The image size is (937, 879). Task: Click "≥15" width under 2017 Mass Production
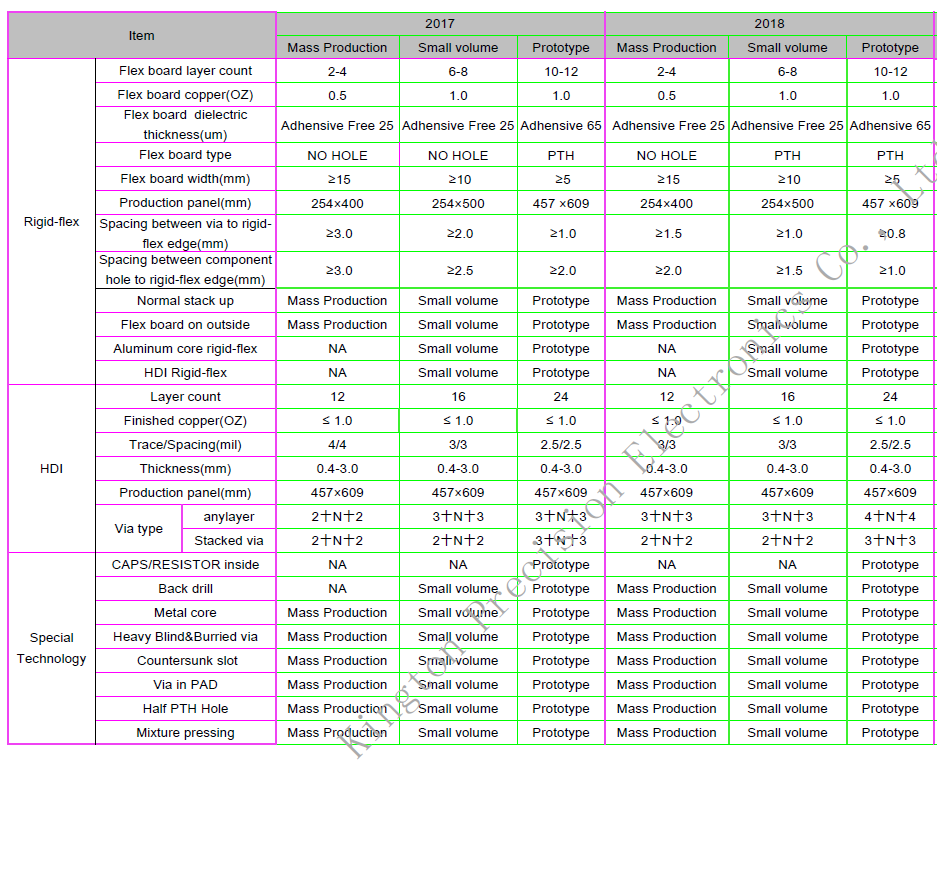337,179
